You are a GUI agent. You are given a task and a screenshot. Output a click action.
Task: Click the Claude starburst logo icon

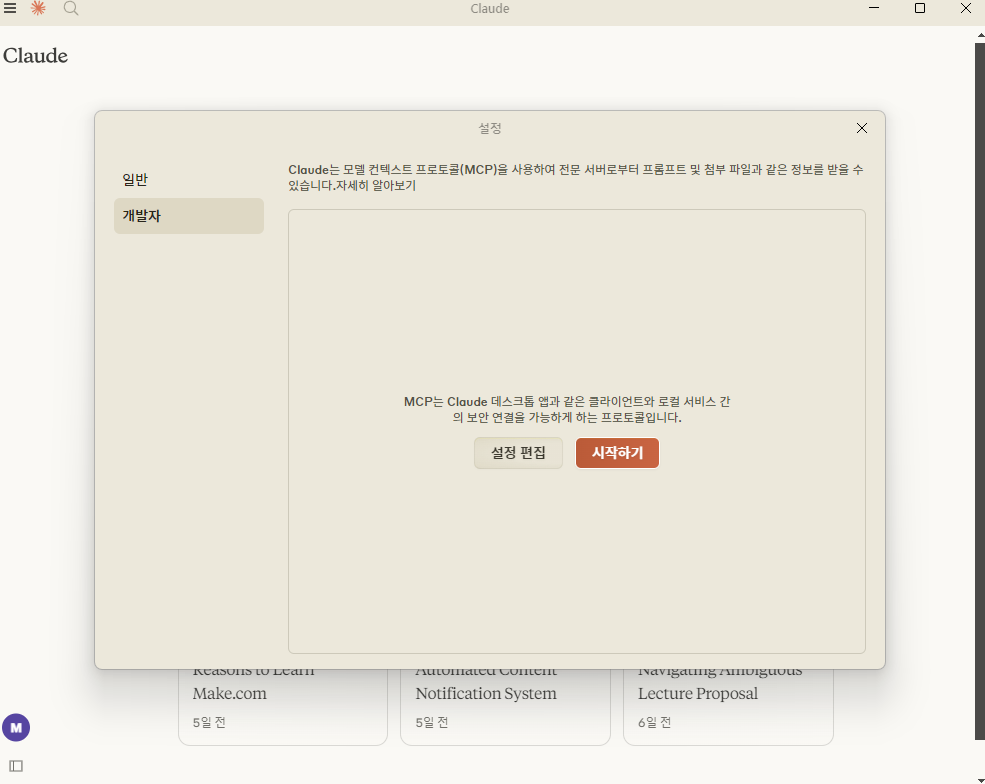coord(38,9)
